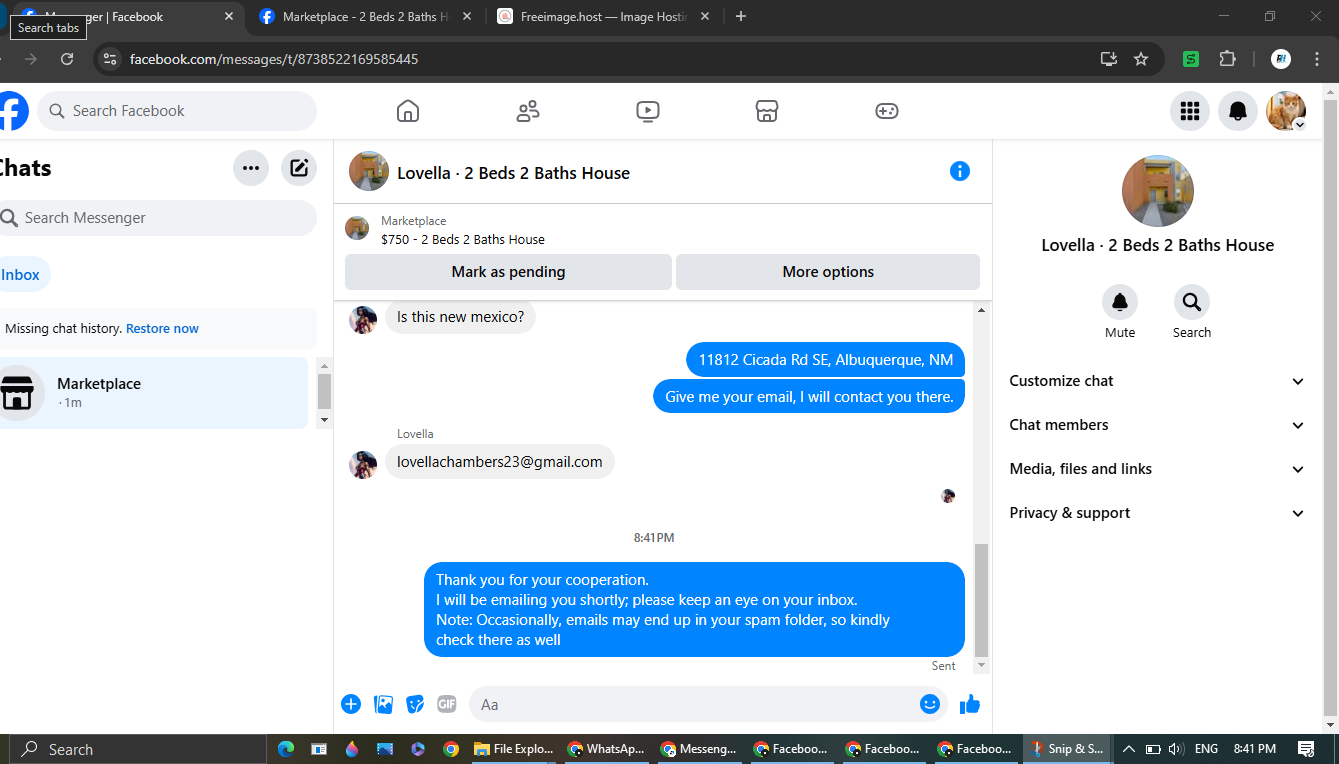The image size is (1339, 764).
Task: Focus the Search Facebook field
Action: (177, 111)
